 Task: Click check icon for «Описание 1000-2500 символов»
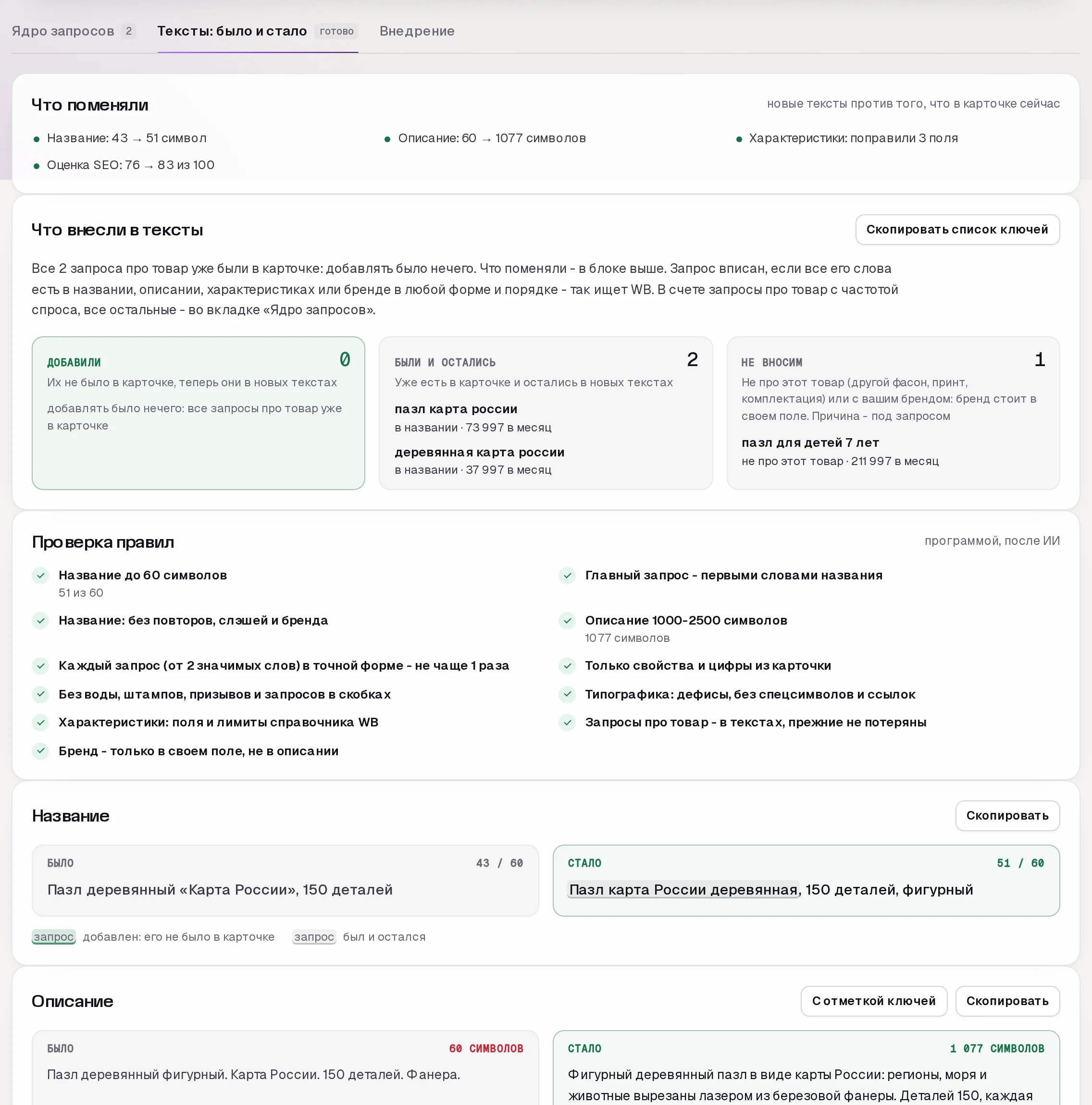coord(567,621)
